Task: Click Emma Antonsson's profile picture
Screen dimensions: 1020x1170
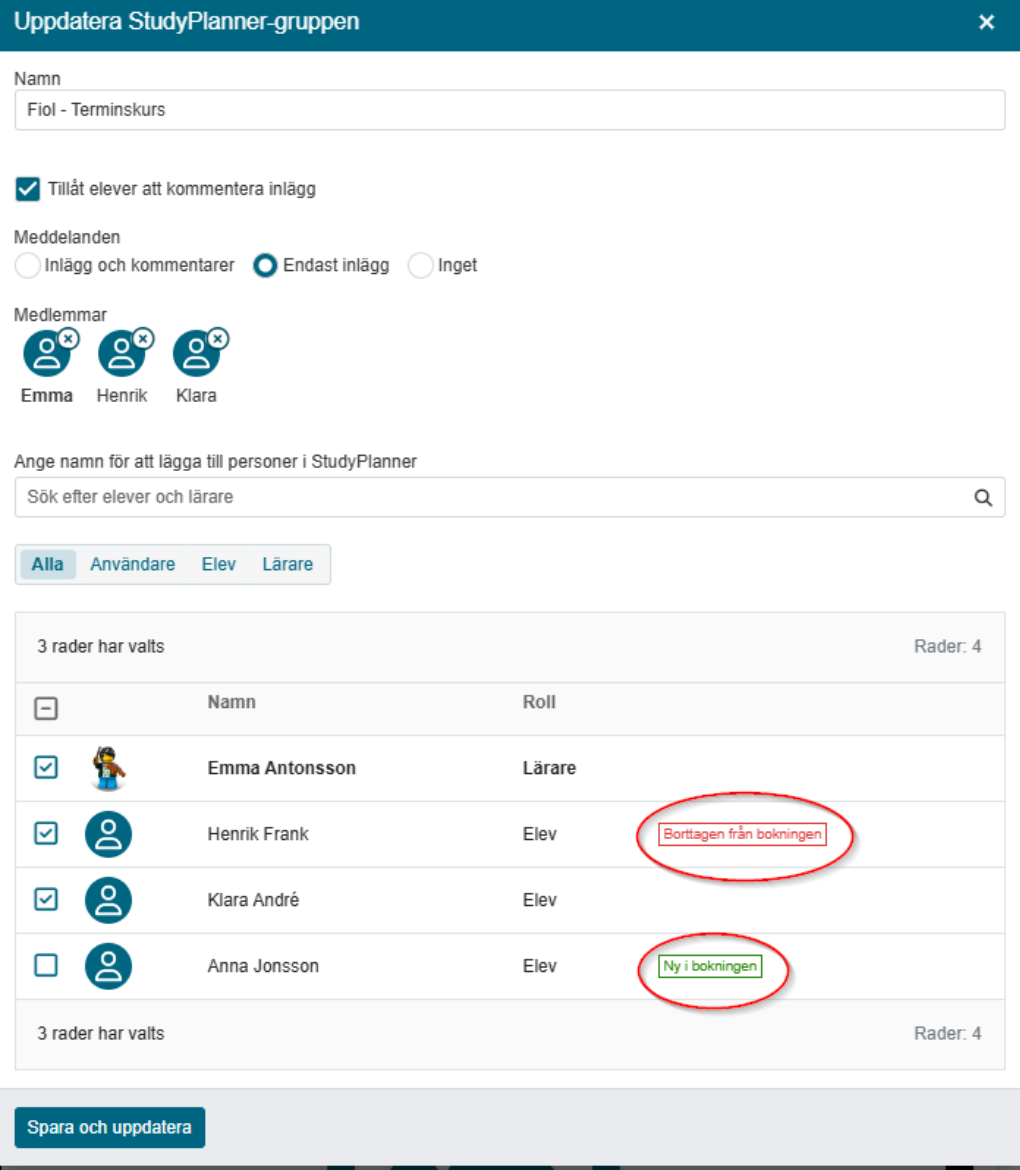Action: [108, 768]
